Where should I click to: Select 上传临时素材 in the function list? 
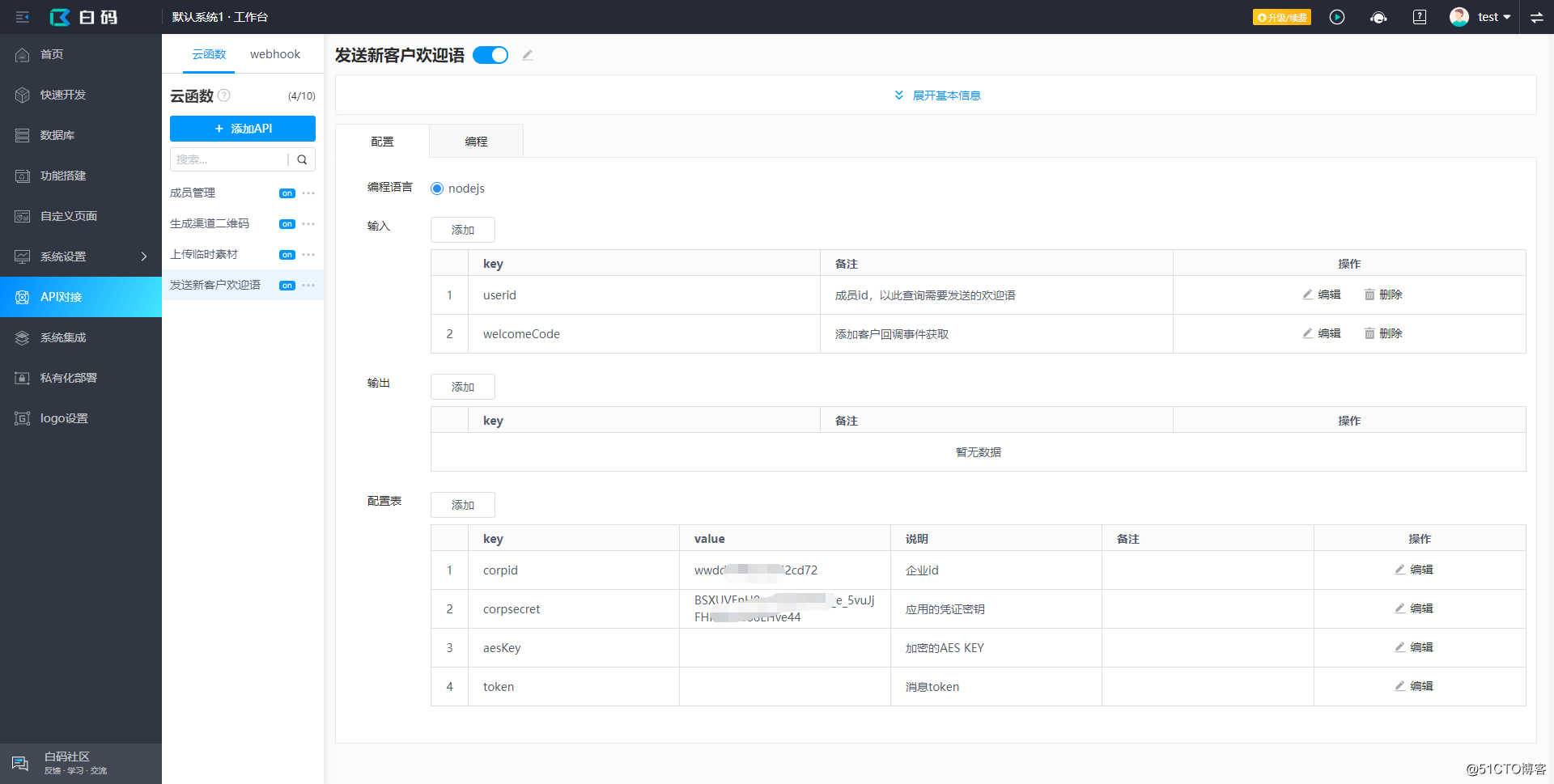click(204, 254)
